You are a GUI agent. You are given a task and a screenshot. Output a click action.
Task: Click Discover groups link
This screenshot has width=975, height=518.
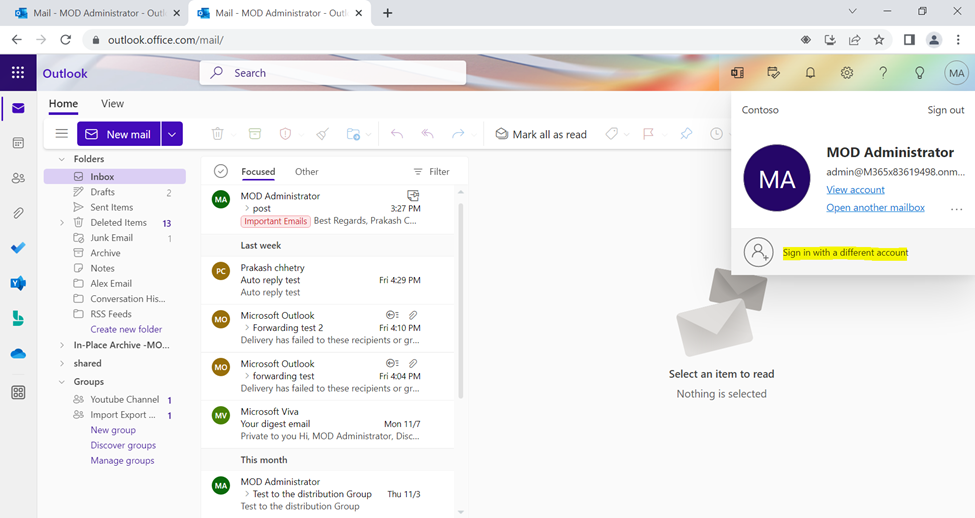click(x=123, y=445)
